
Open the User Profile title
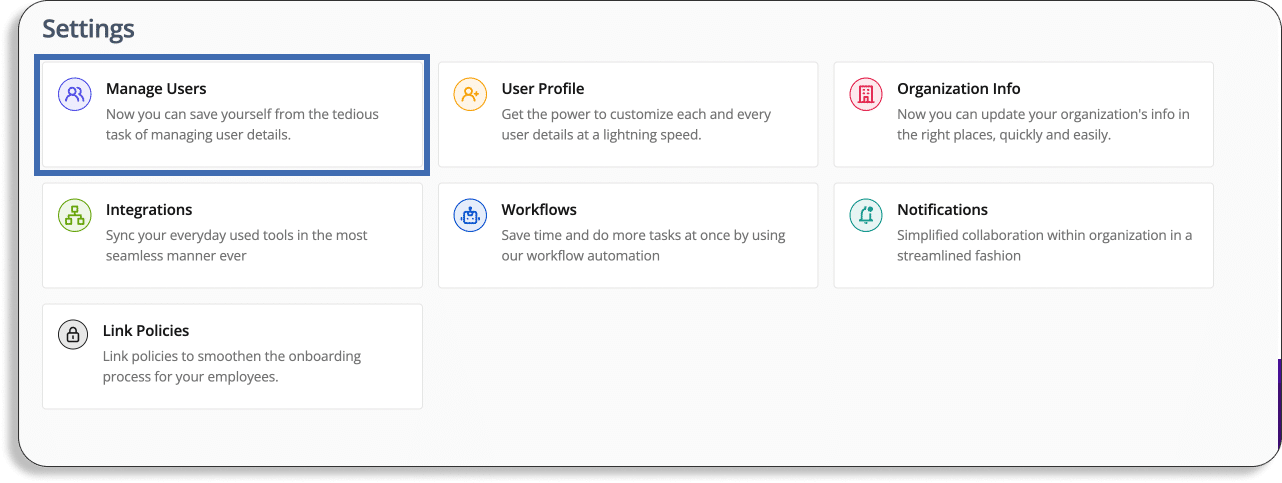click(x=543, y=89)
